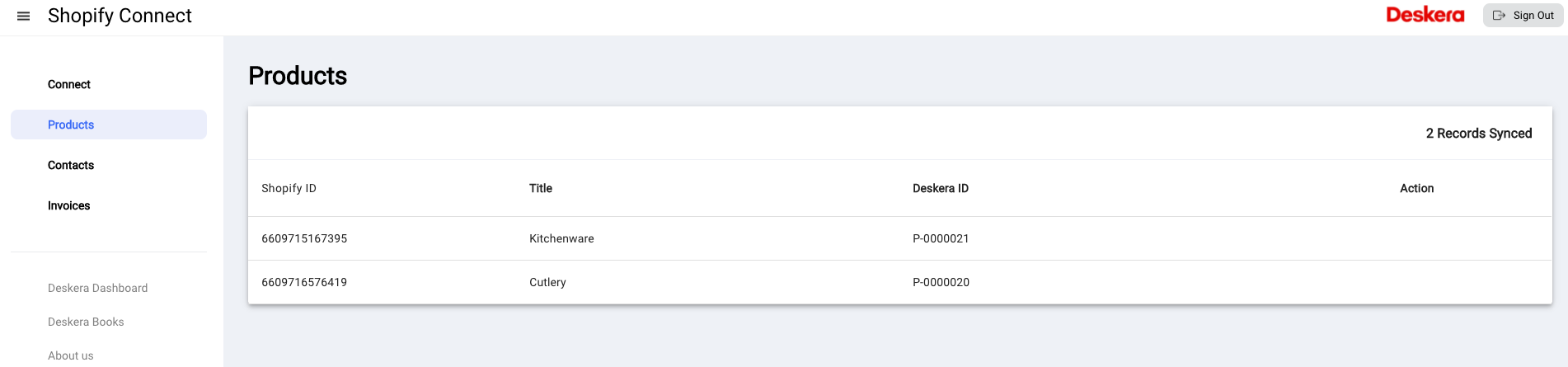Open the hamburger navigation menu
The width and height of the screenshot is (1568, 367).
pos(23,16)
